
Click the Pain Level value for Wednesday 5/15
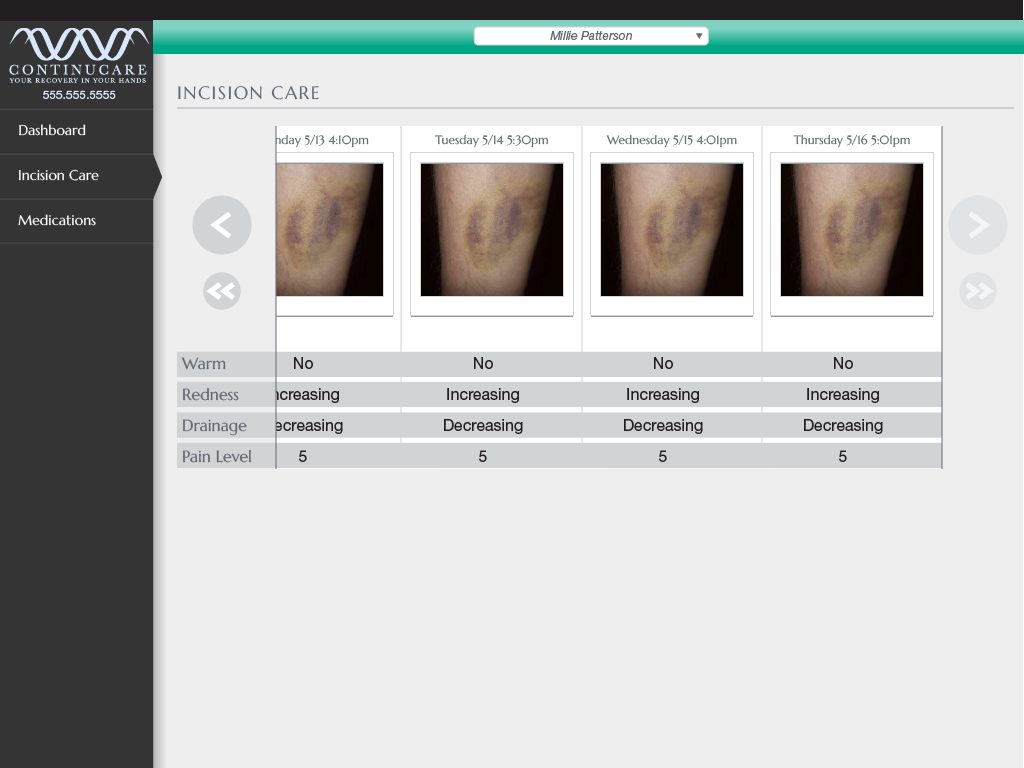663,456
